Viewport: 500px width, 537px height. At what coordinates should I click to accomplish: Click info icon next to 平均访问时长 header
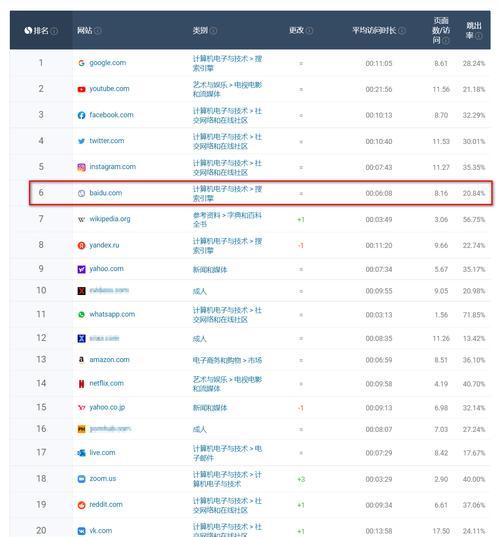click(x=402, y=31)
